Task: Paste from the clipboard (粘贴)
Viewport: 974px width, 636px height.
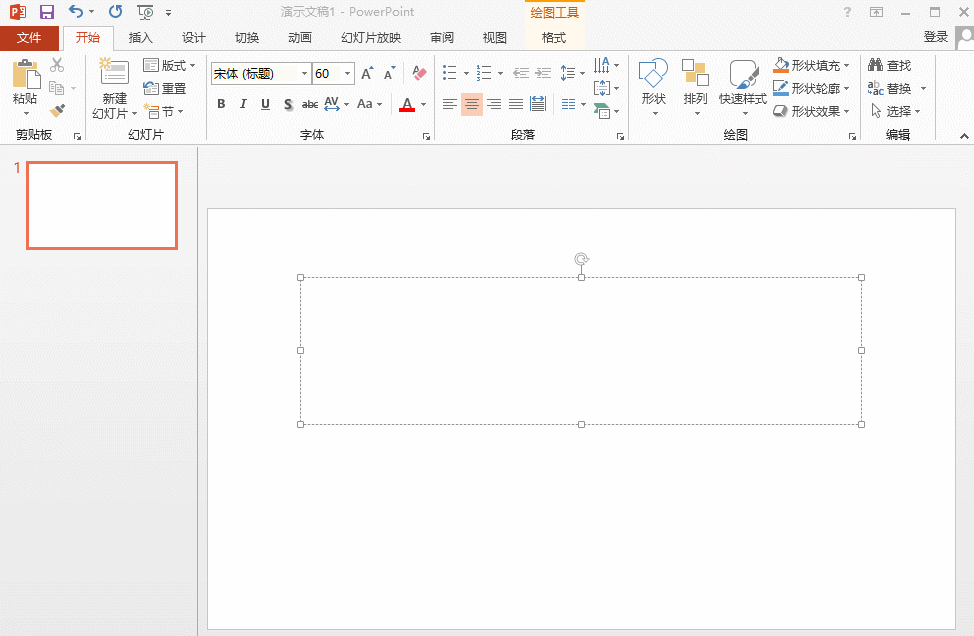Action: pos(25,87)
